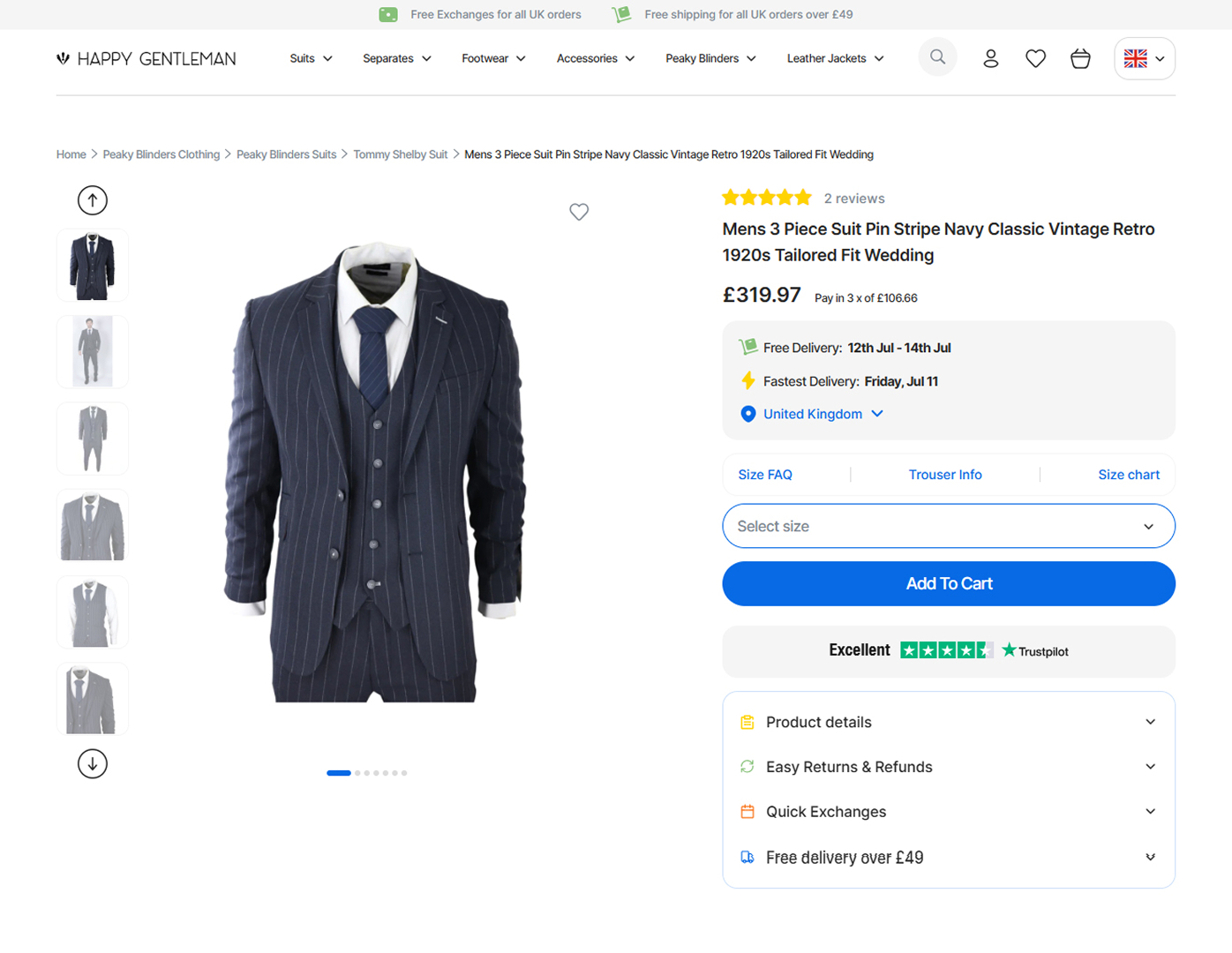This screenshot has height=953, width=1232.
Task: Click the up arrow above thumbnails
Action: point(93,200)
